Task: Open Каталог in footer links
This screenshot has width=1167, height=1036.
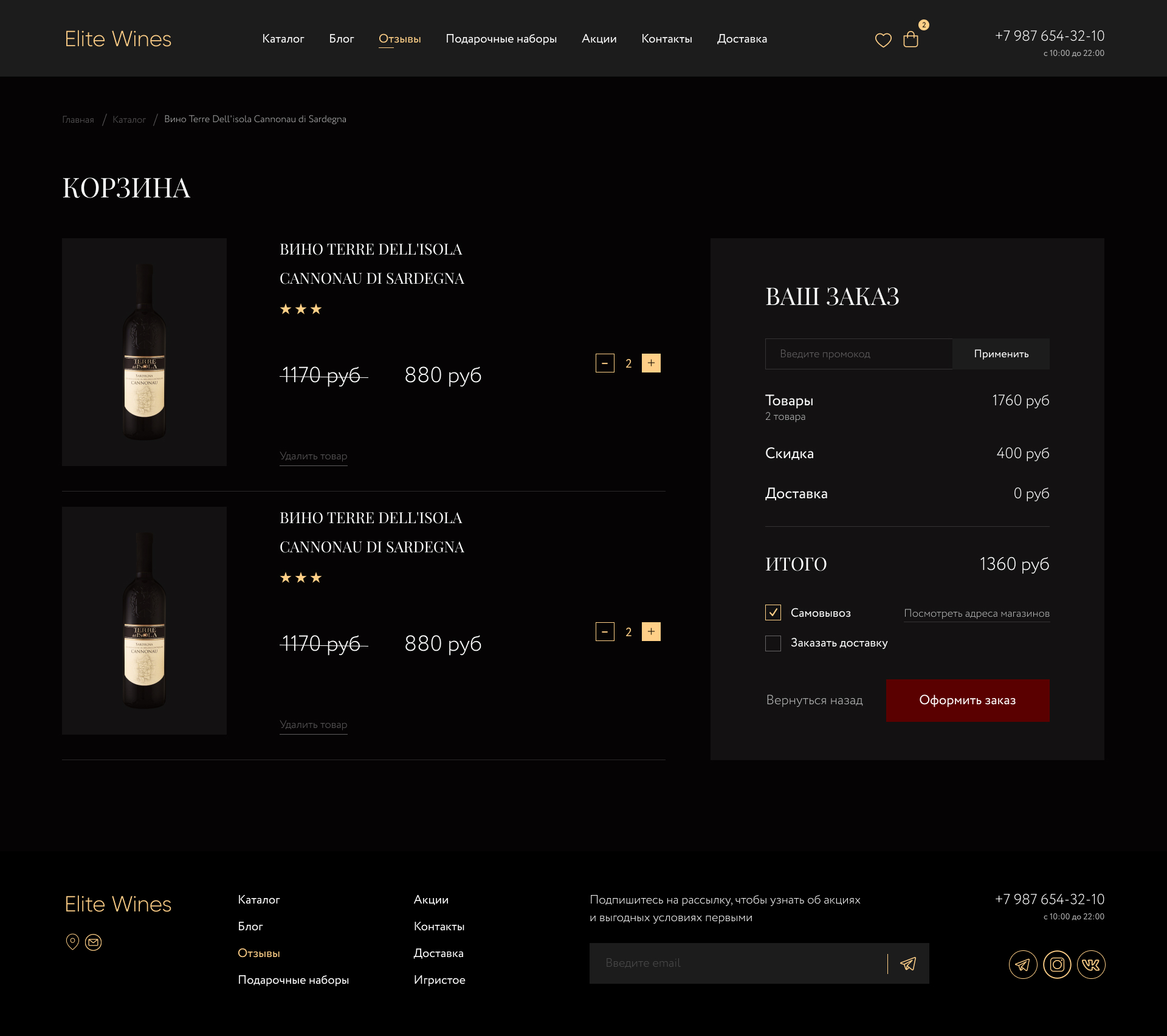Action: click(259, 900)
